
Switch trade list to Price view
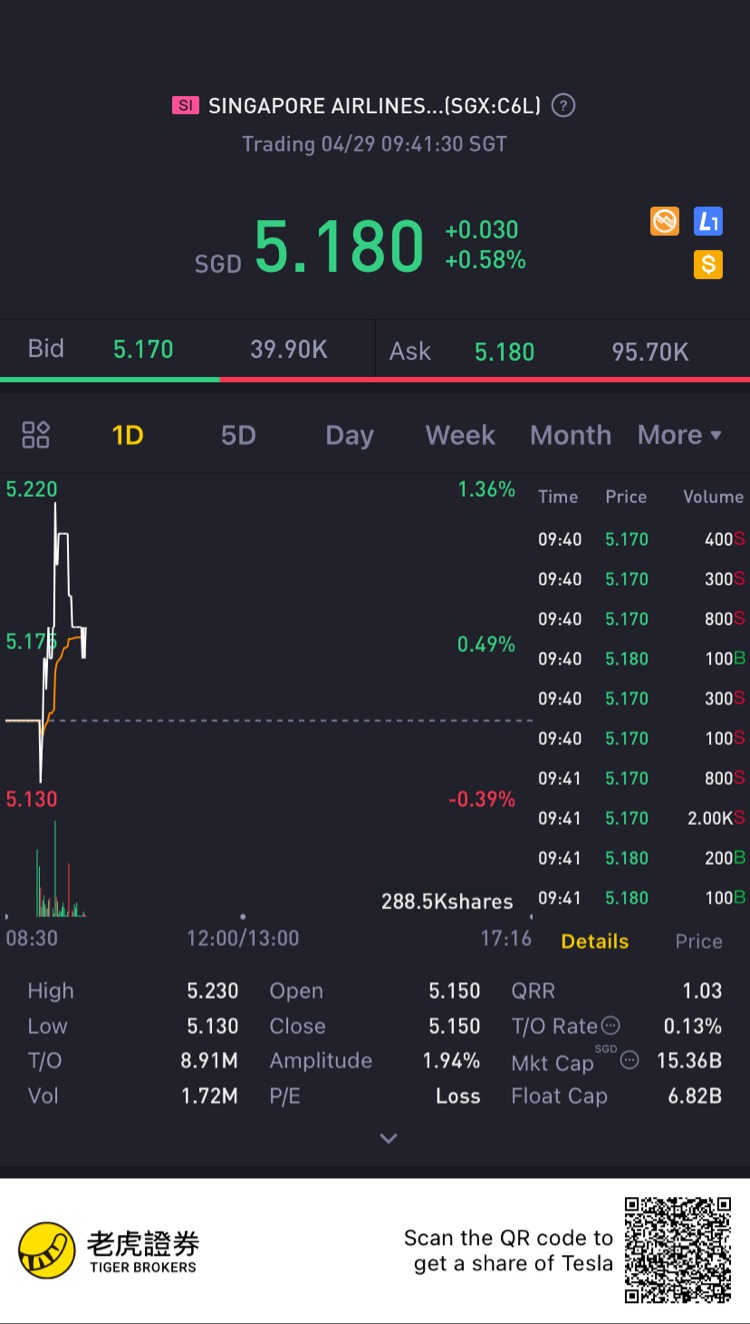(x=698, y=941)
